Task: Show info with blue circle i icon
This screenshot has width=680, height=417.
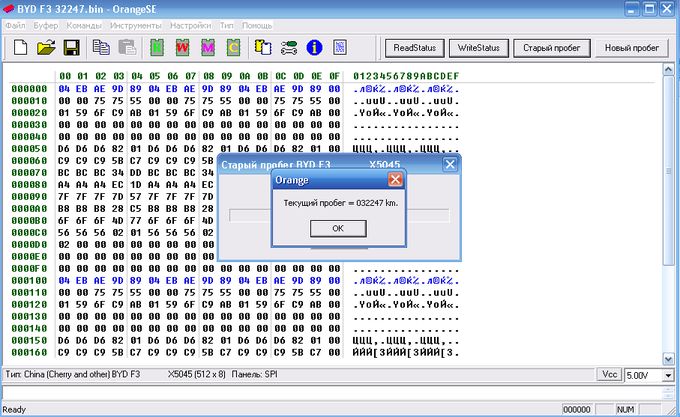Action: coord(314,47)
